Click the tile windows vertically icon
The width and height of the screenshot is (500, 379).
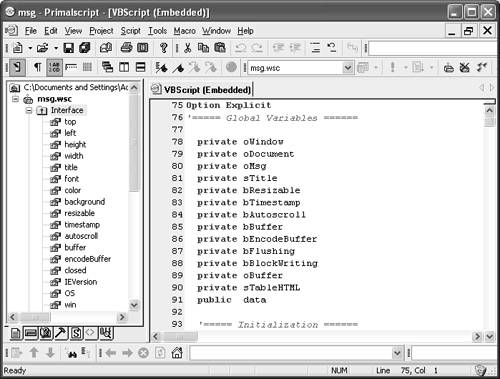[x=124, y=67]
